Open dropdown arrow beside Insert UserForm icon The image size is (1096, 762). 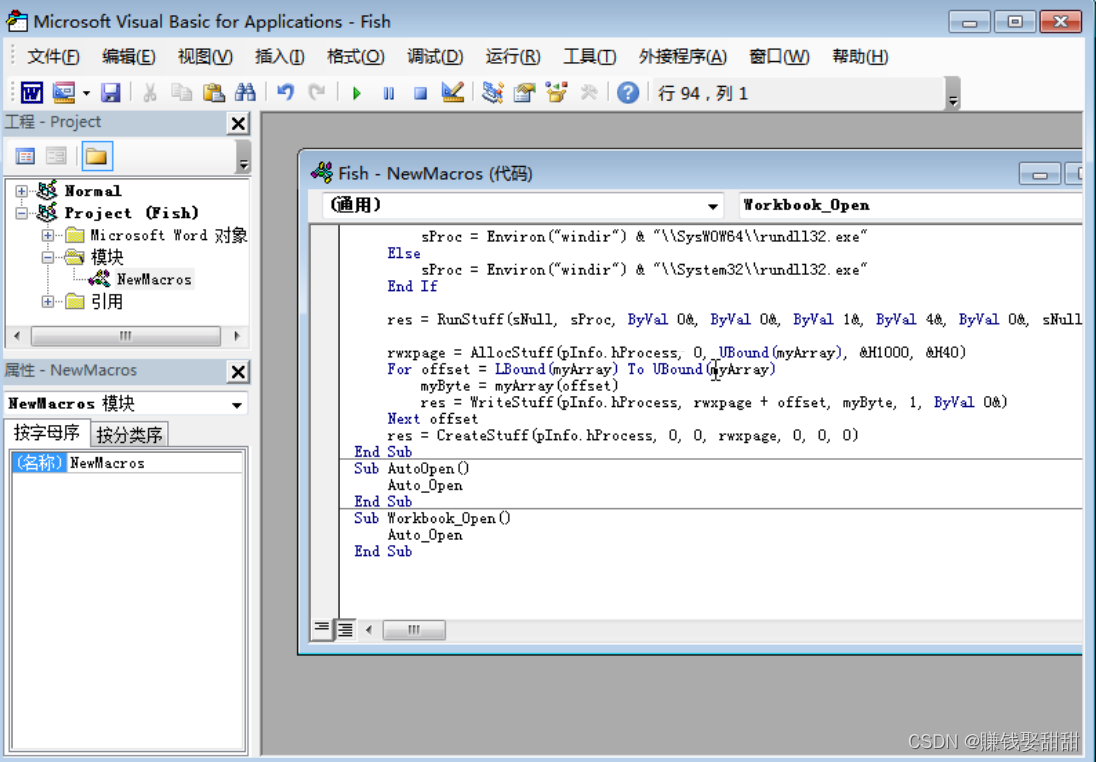click(x=86, y=93)
